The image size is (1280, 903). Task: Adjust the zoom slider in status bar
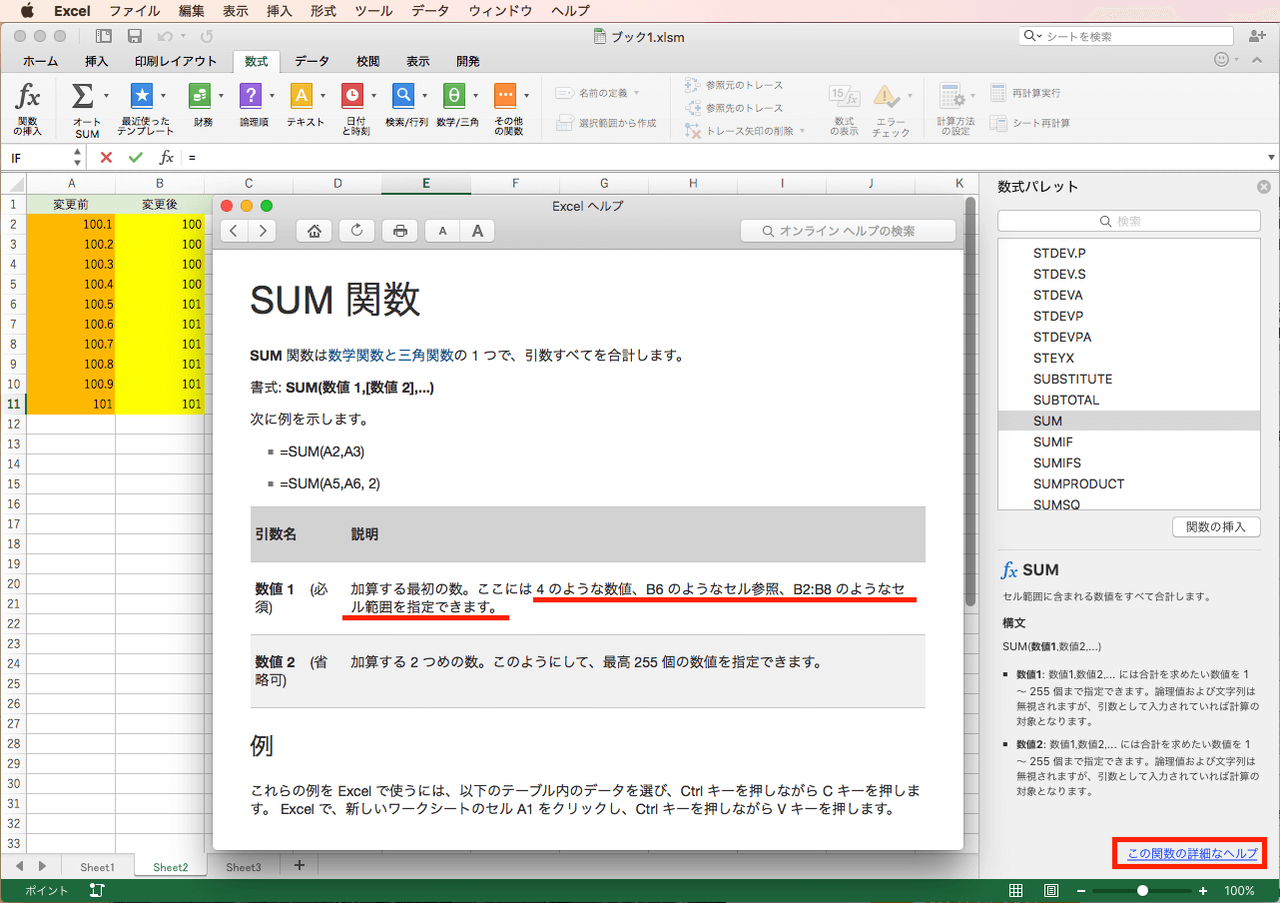(x=1142, y=890)
